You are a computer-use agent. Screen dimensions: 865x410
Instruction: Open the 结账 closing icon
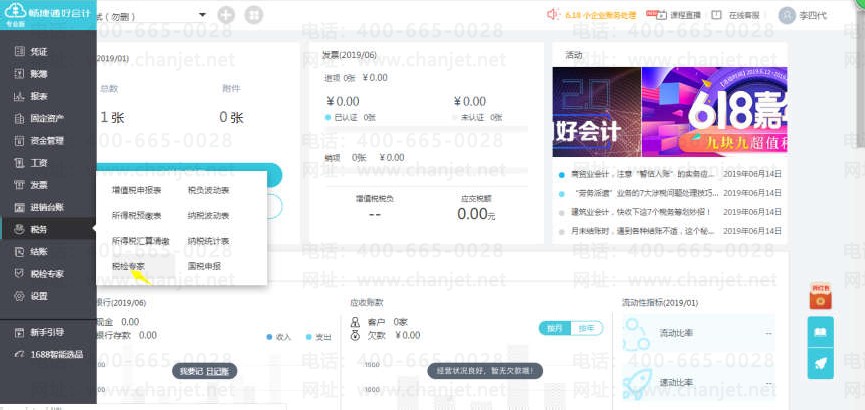pyautogui.click(x=19, y=252)
